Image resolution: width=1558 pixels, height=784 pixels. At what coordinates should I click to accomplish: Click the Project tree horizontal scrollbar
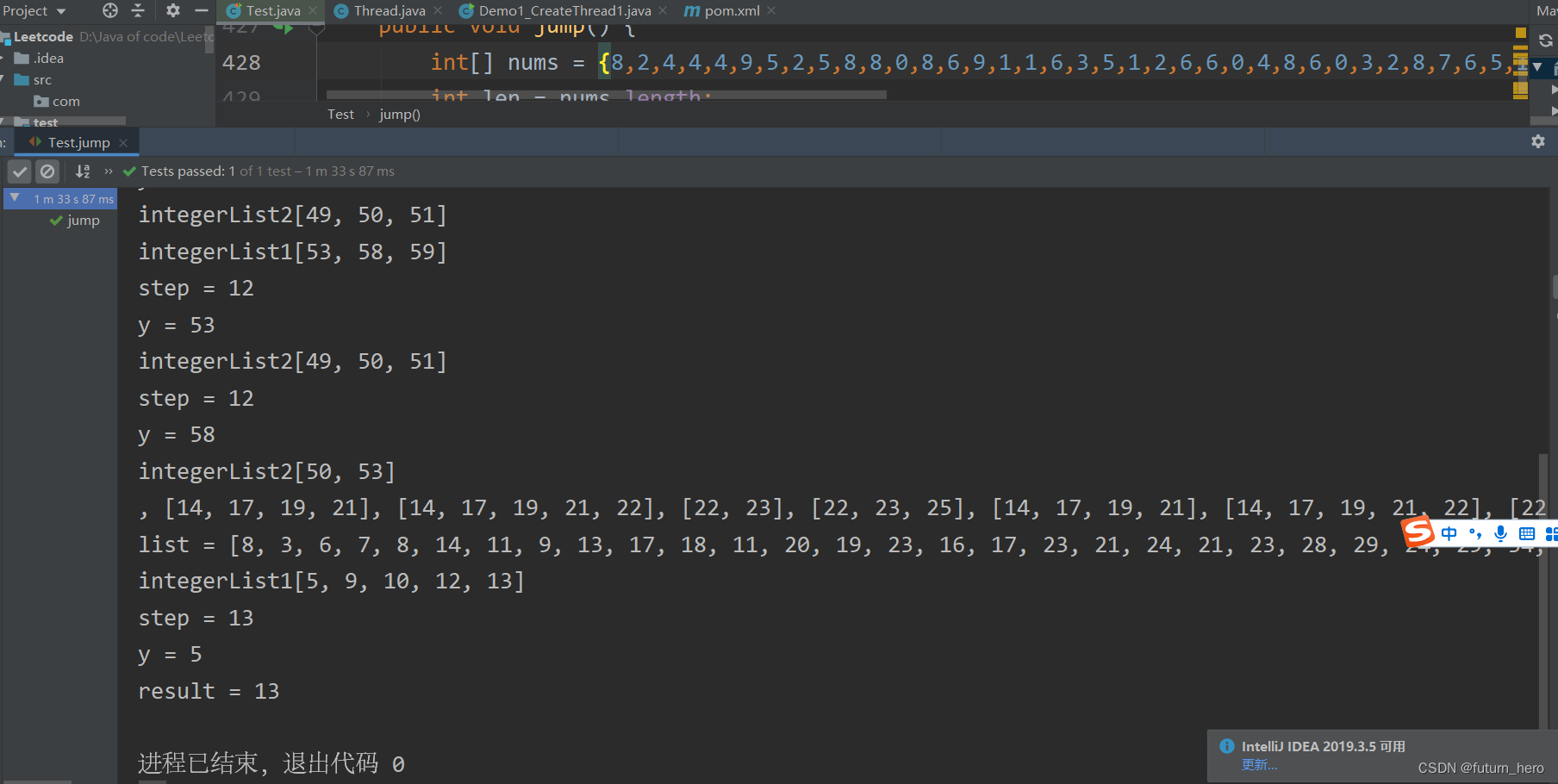[63, 121]
